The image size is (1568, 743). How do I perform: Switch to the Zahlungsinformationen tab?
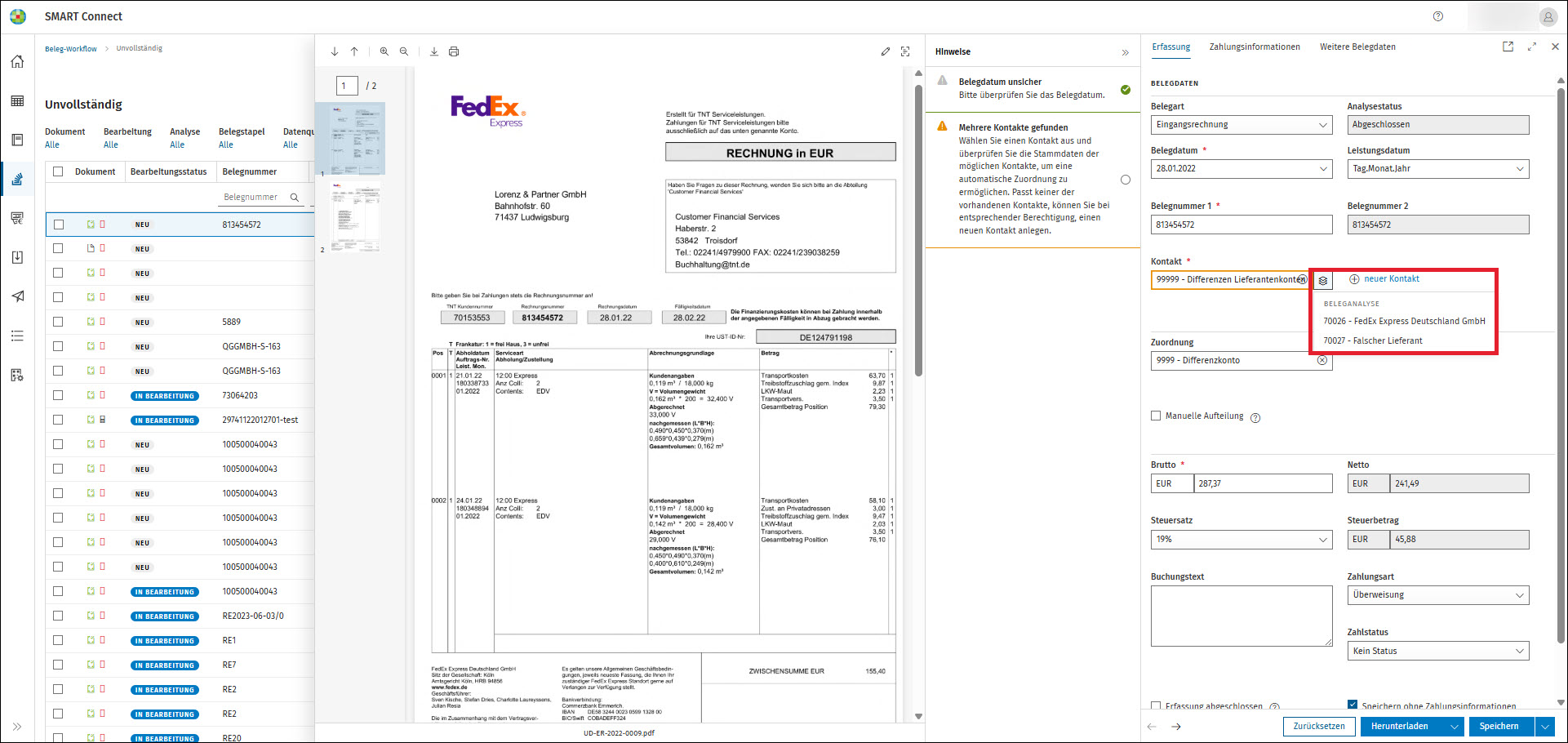(x=1255, y=47)
